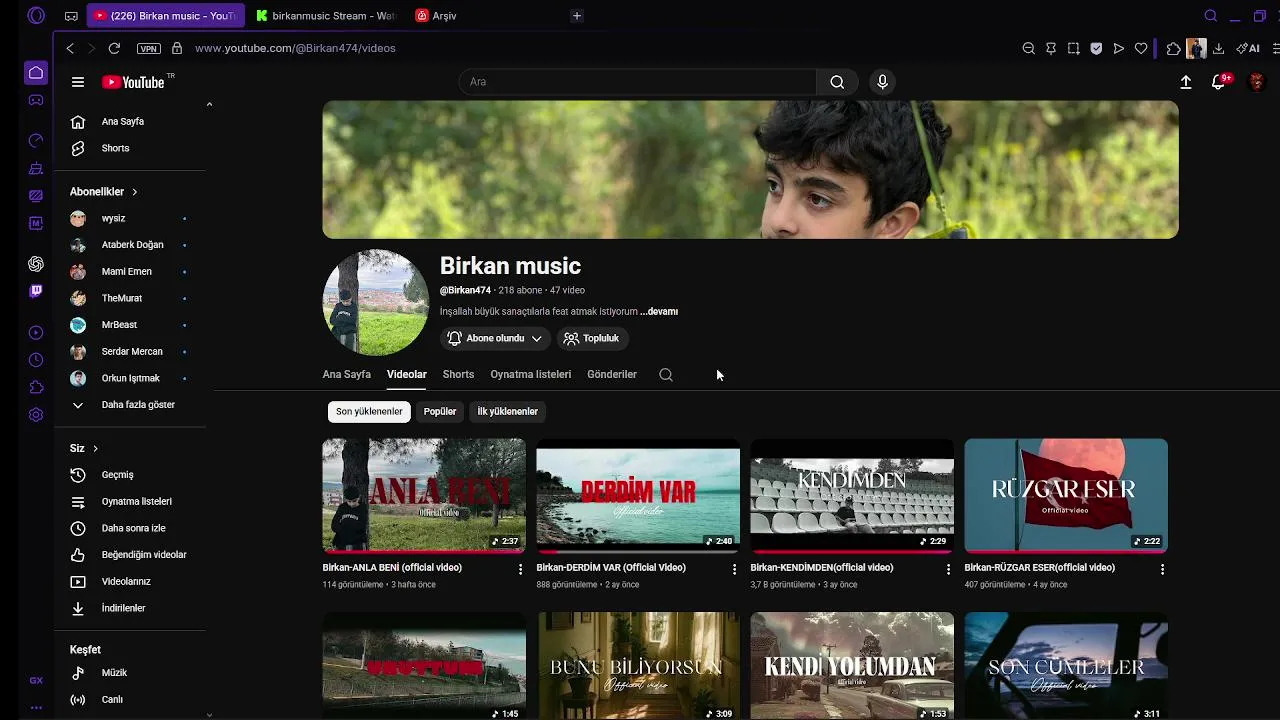
Task: Open extensions cube icon in Opera sidebar
Action: click(x=36, y=387)
